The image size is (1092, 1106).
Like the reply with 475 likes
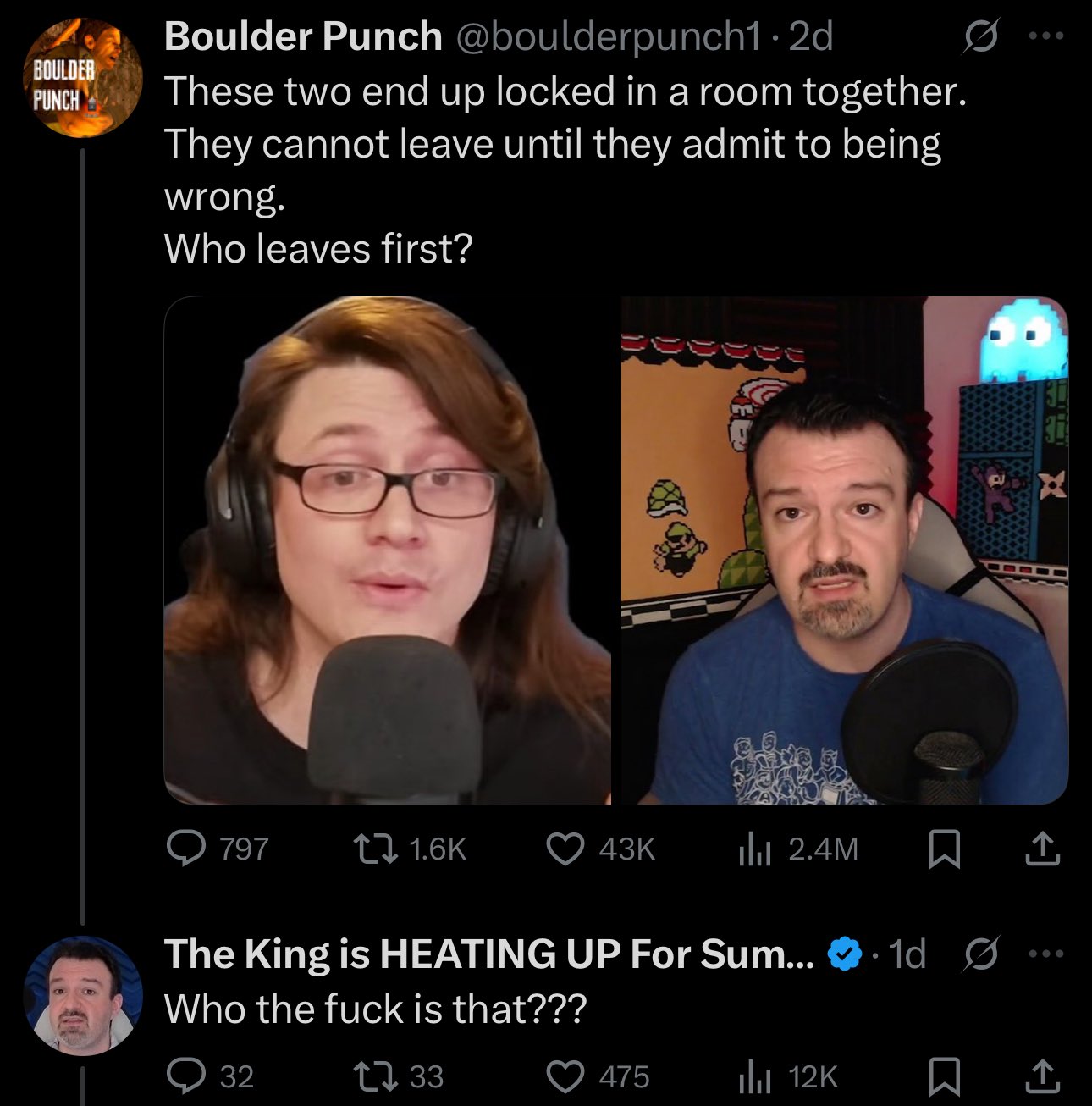[598, 1076]
